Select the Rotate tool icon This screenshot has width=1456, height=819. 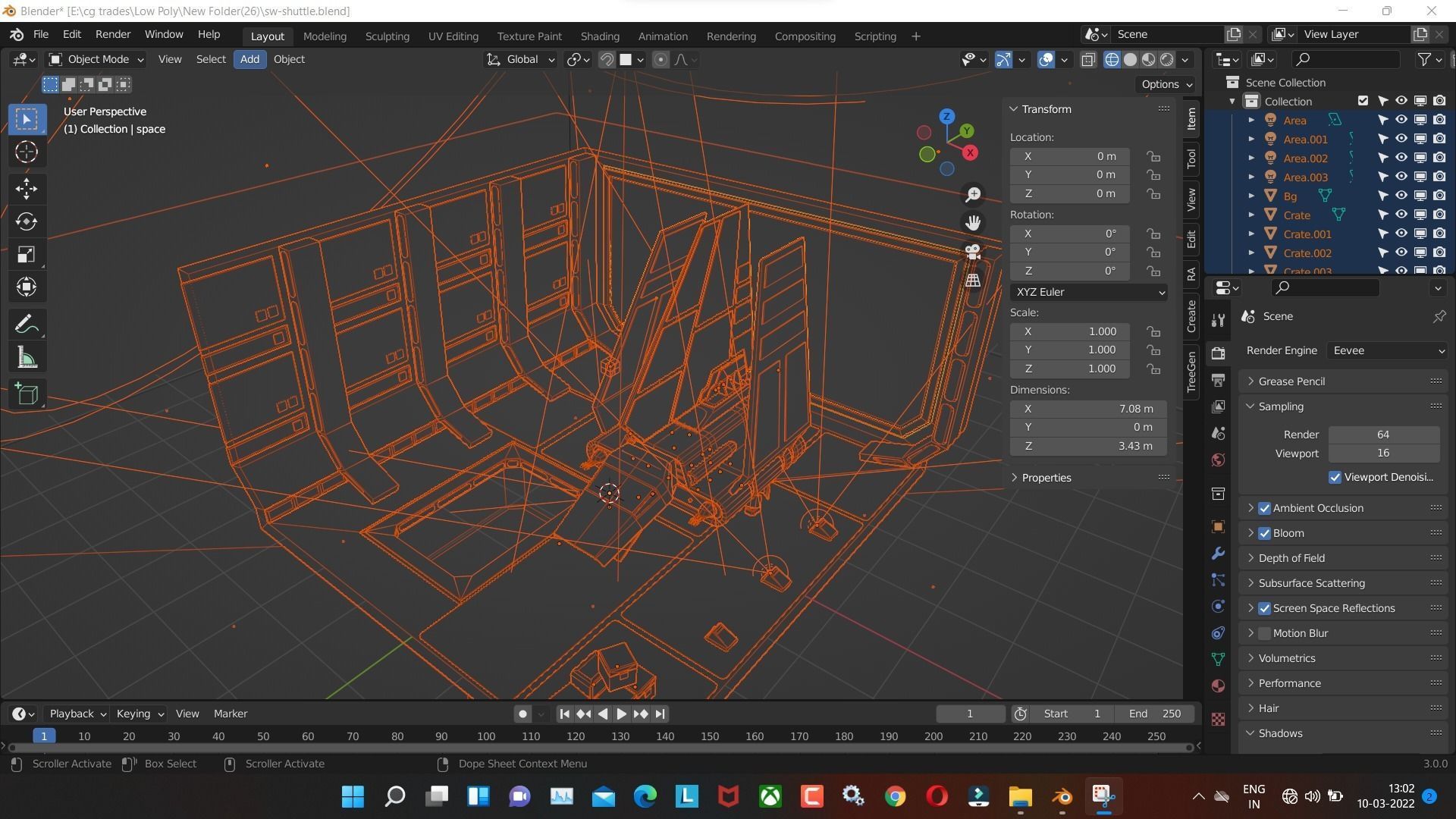(27, 221)
